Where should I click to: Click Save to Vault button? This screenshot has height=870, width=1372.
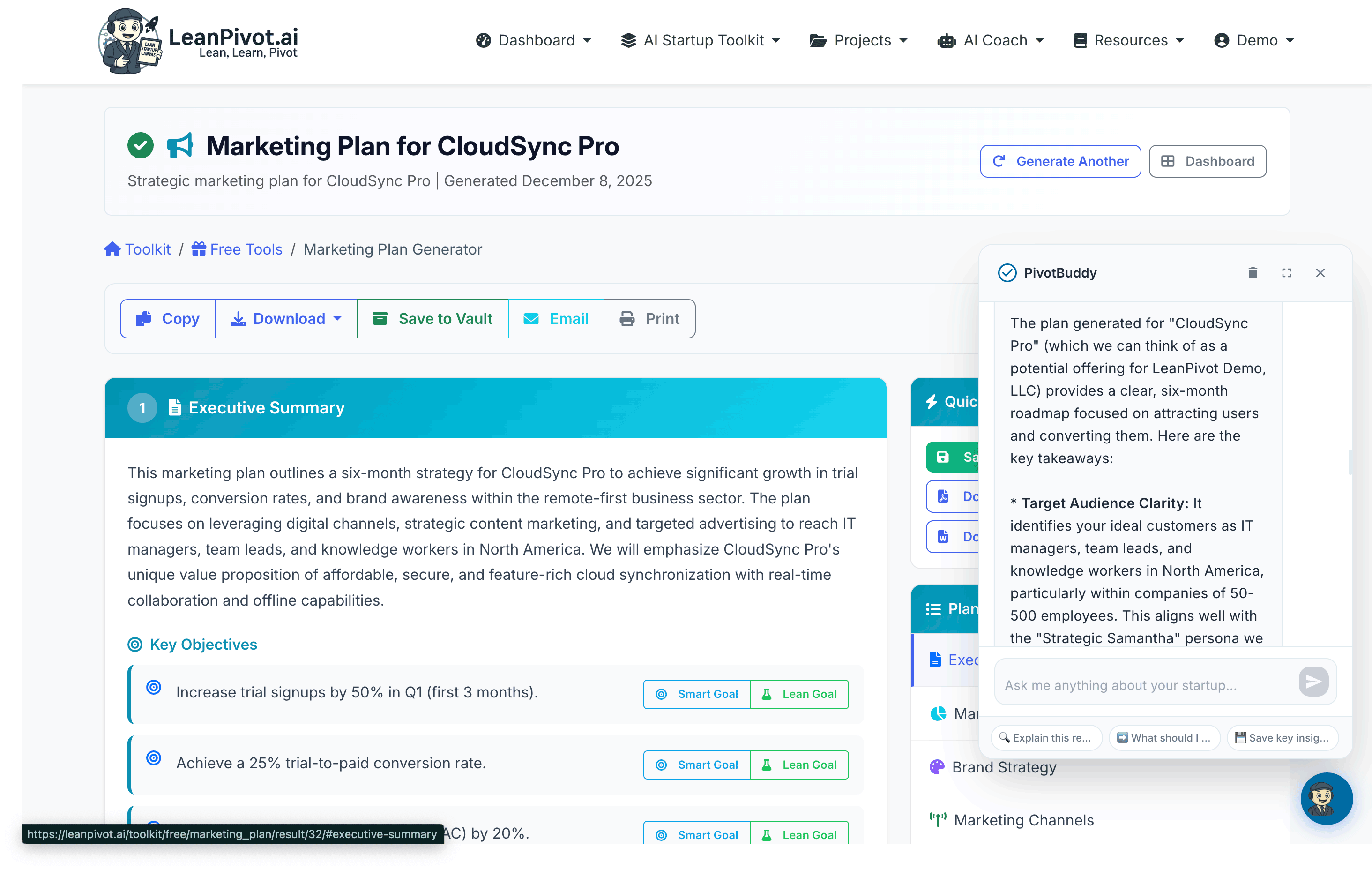(432, 319)
